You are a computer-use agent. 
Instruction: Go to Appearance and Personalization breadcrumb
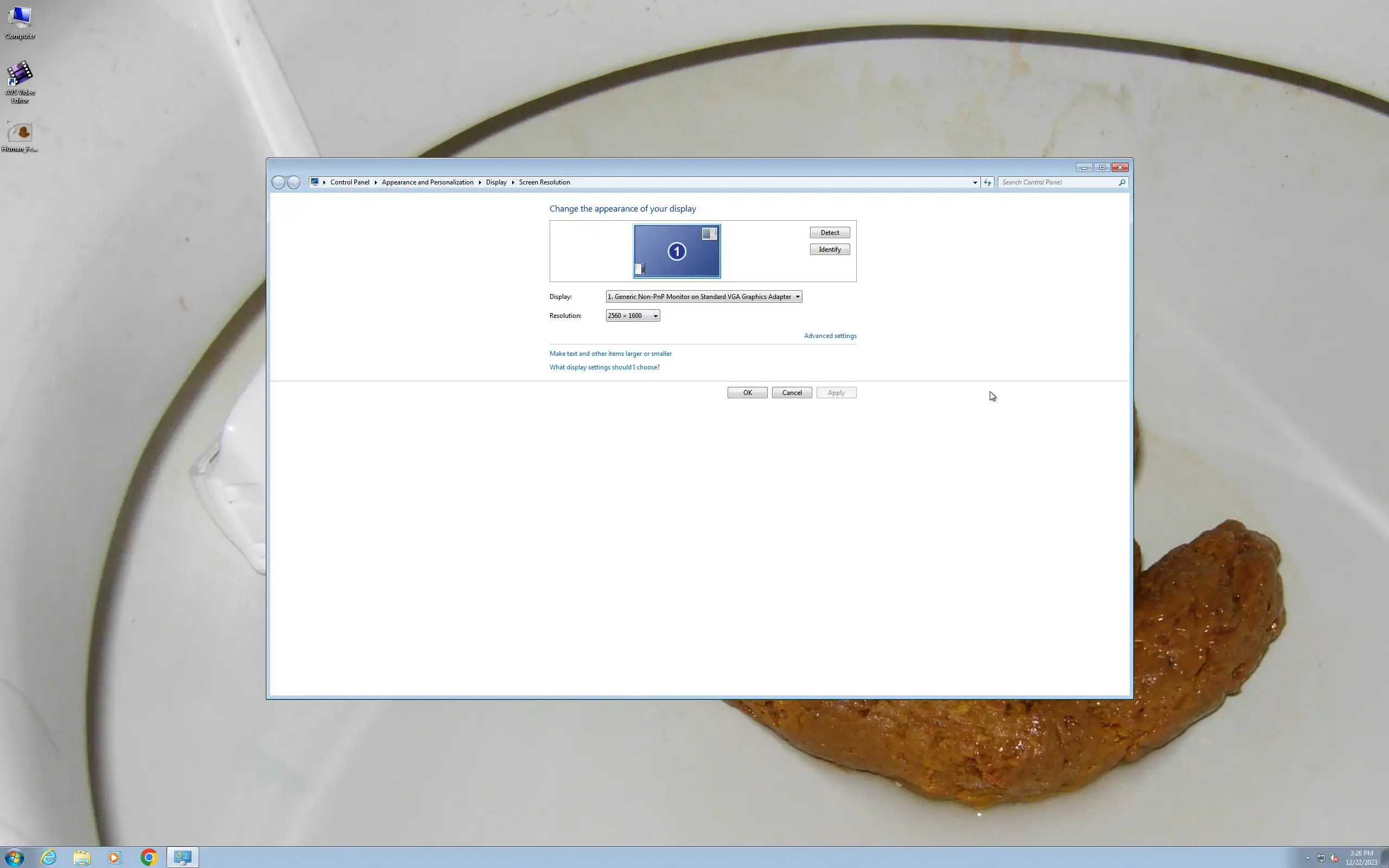pyautogui.click(x=427, y=182)
